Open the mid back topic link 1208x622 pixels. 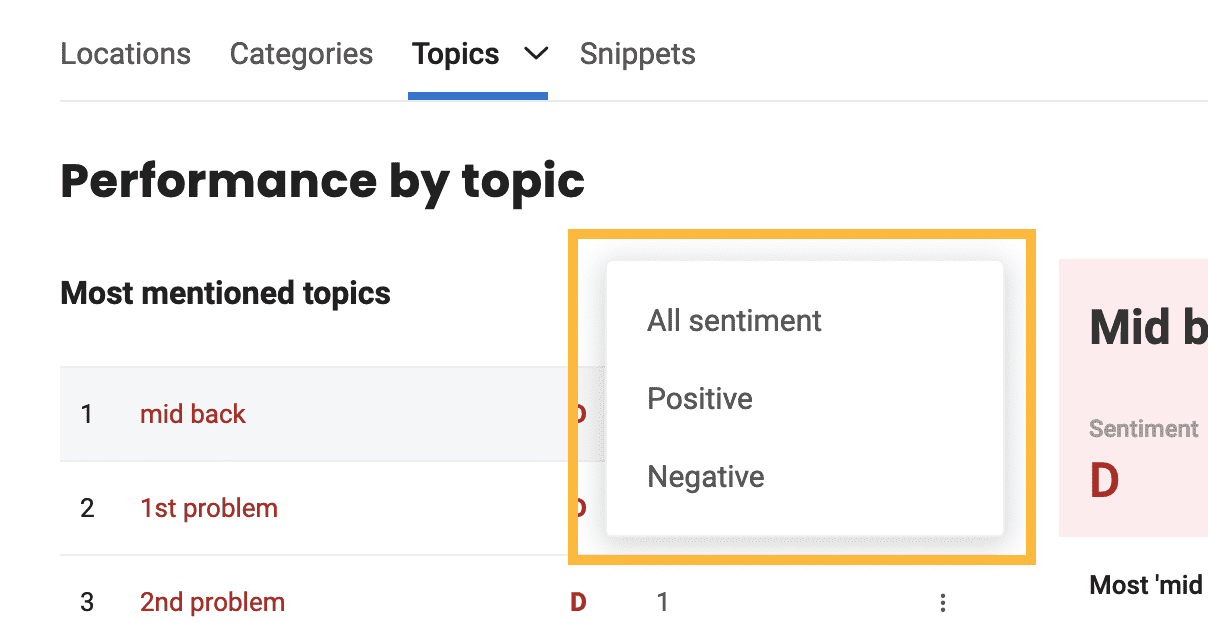(x=193, y=414)
